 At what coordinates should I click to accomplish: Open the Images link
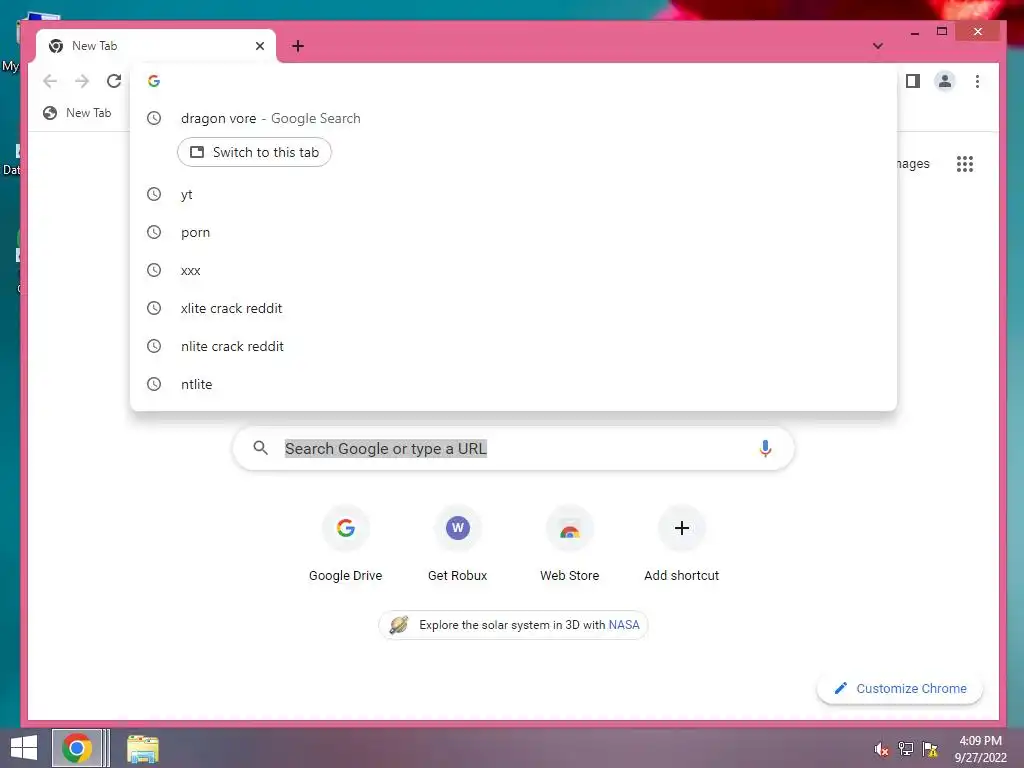913,164
